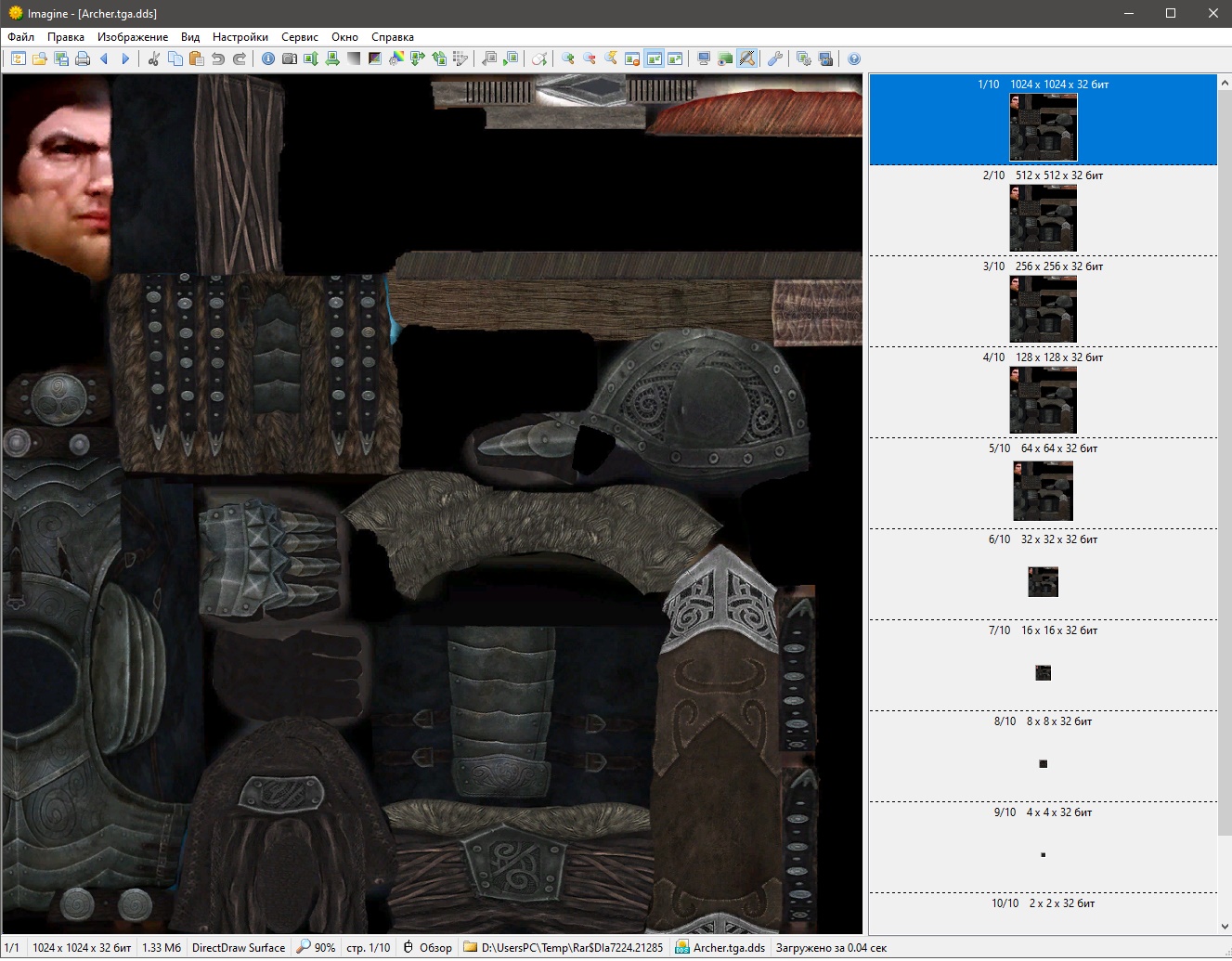Open settings with the wrench icon
This screenshot has height=961, width=1232.
pos(775,58)
